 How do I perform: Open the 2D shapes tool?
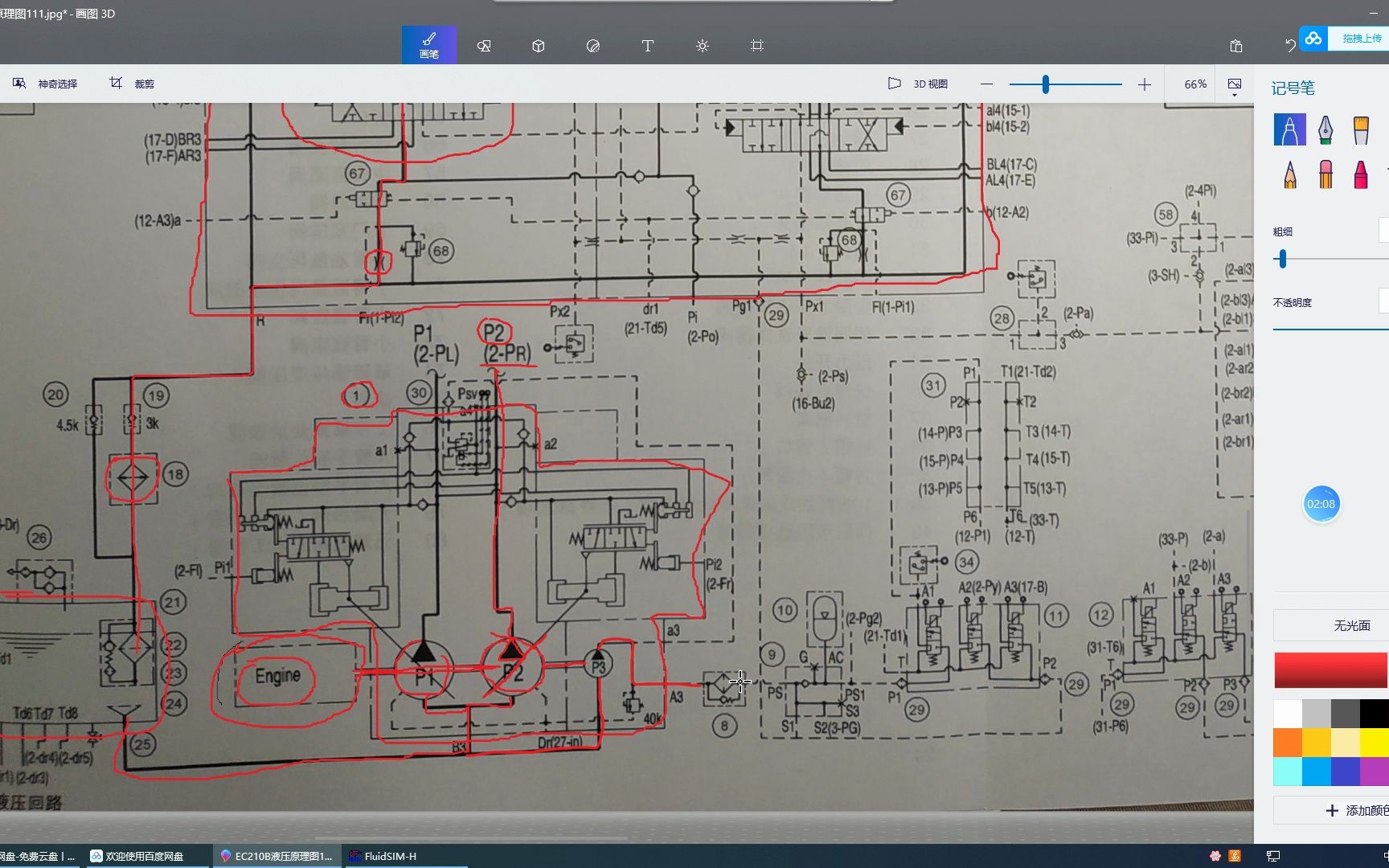[x=484, y=46]
